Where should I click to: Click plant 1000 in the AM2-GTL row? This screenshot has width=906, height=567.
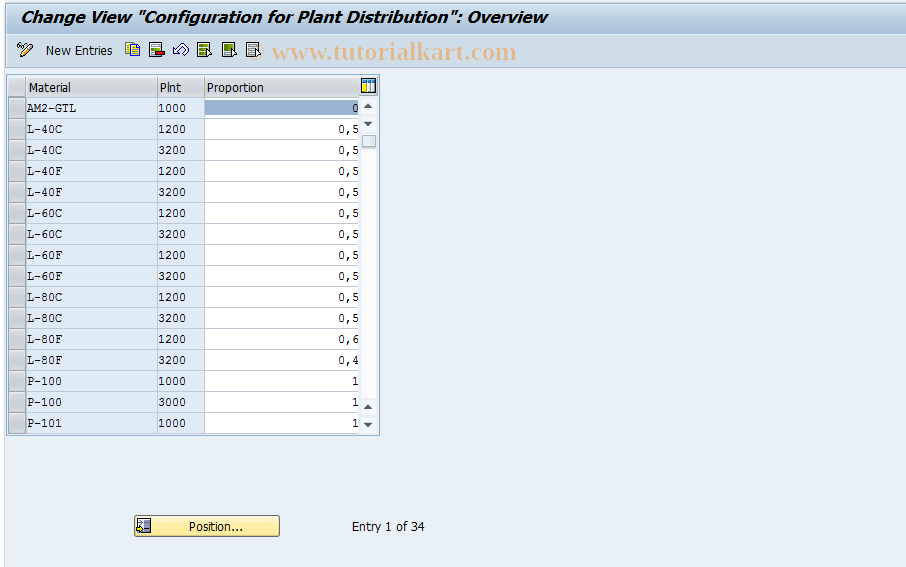point(181,108)
